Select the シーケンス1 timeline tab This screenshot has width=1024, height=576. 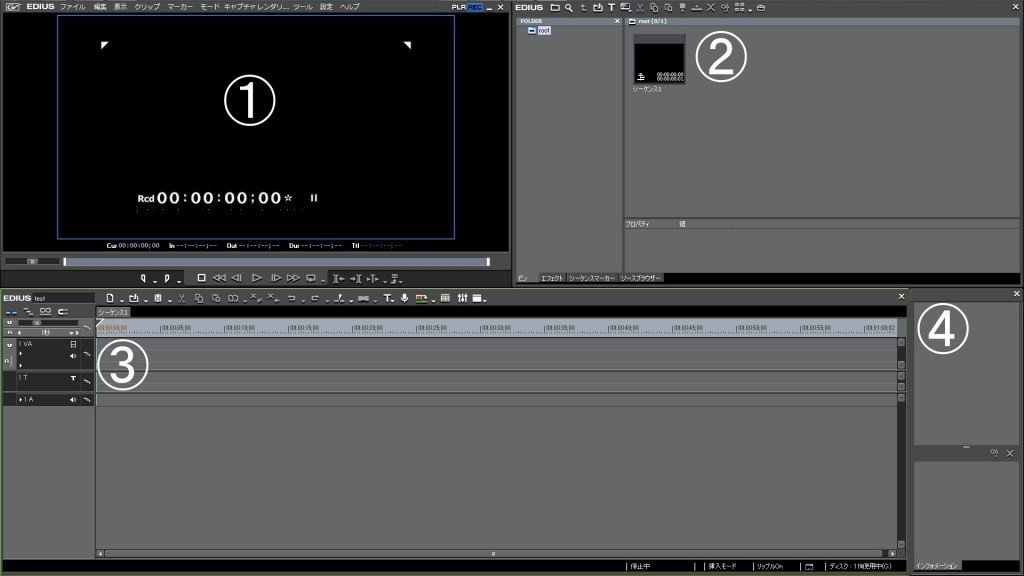(x=114, y=312)
